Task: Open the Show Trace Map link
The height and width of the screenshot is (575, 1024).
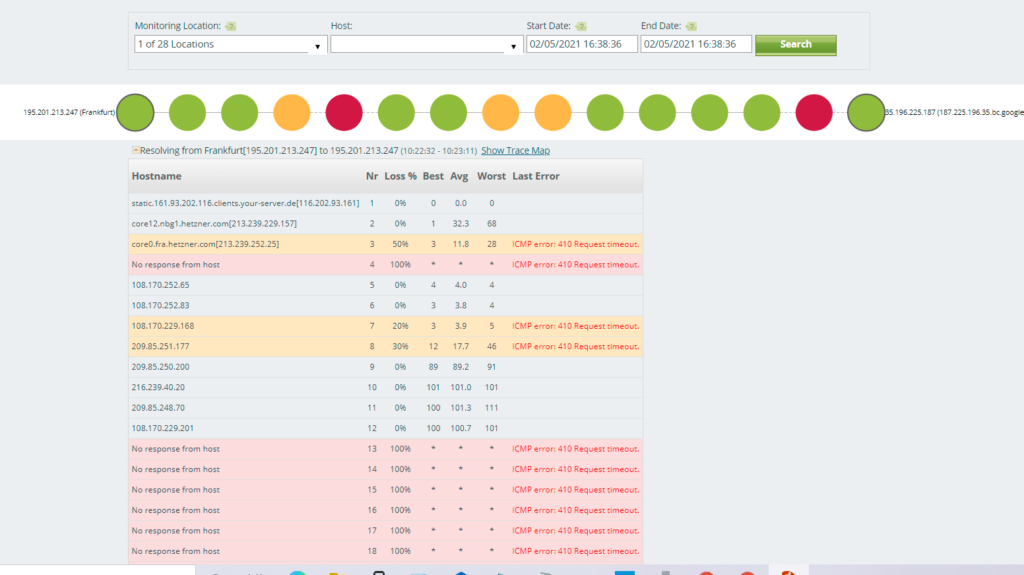Action: (x=515, y=151)
